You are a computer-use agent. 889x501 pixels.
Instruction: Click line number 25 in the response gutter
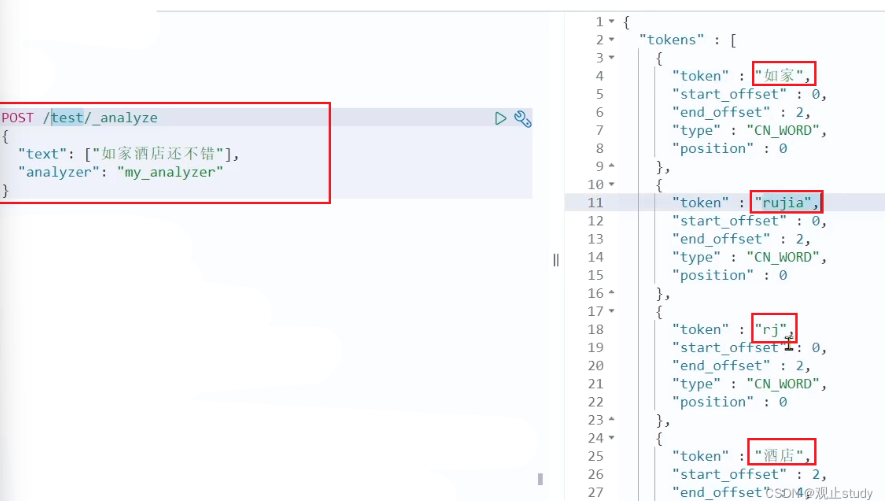click(x=595, y=456)
